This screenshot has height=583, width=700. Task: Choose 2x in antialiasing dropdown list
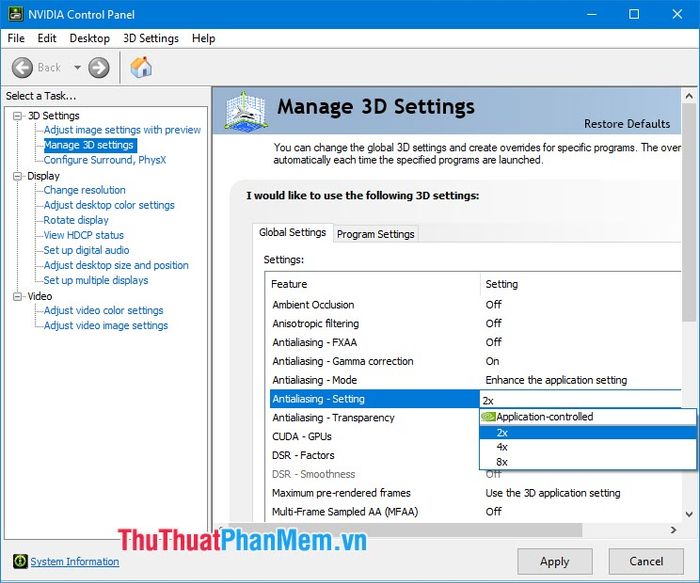pyautogui.click(x=588, y=433)
